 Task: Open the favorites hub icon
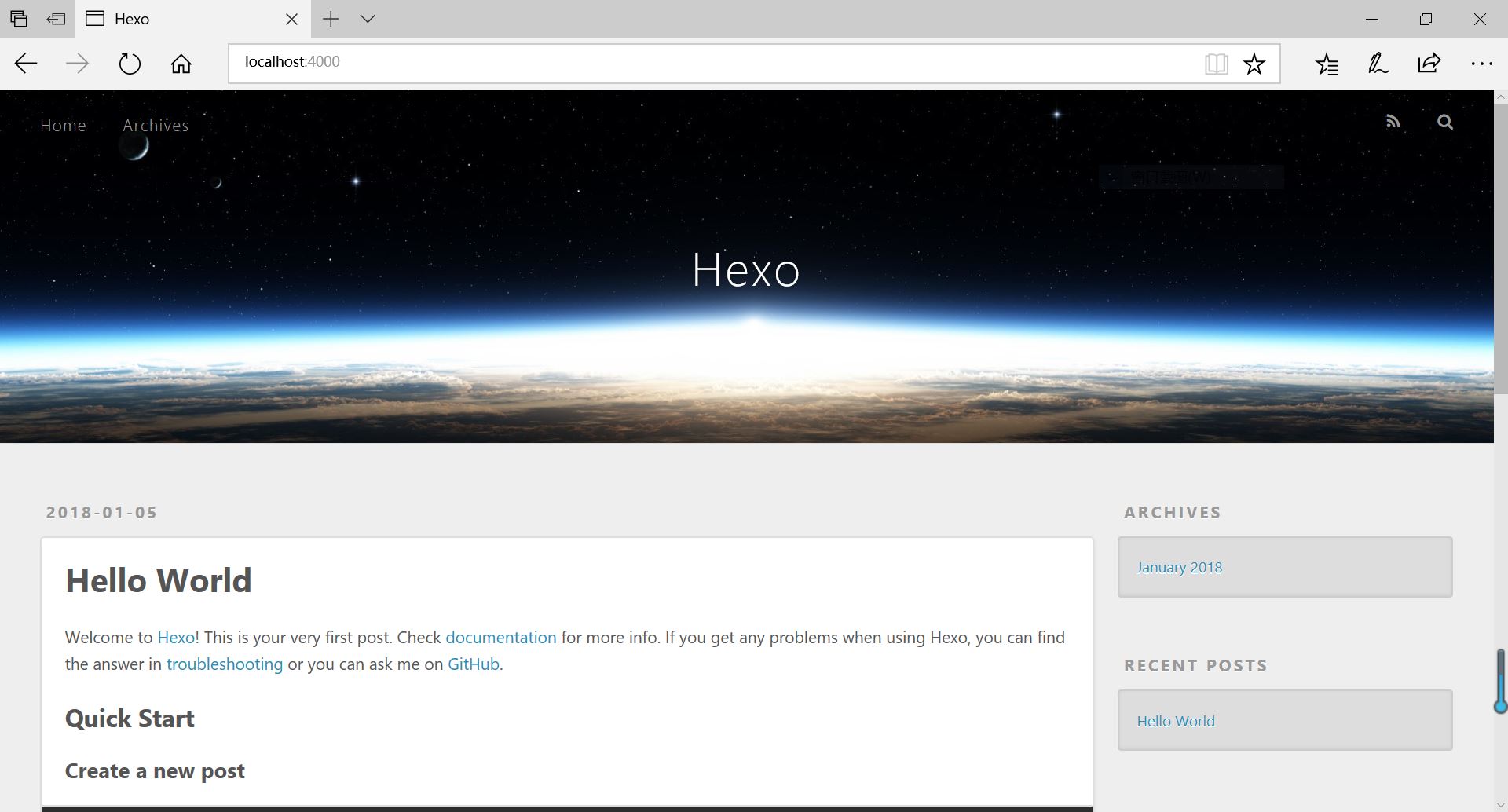pyautogui.click(x=1327, y=64)
